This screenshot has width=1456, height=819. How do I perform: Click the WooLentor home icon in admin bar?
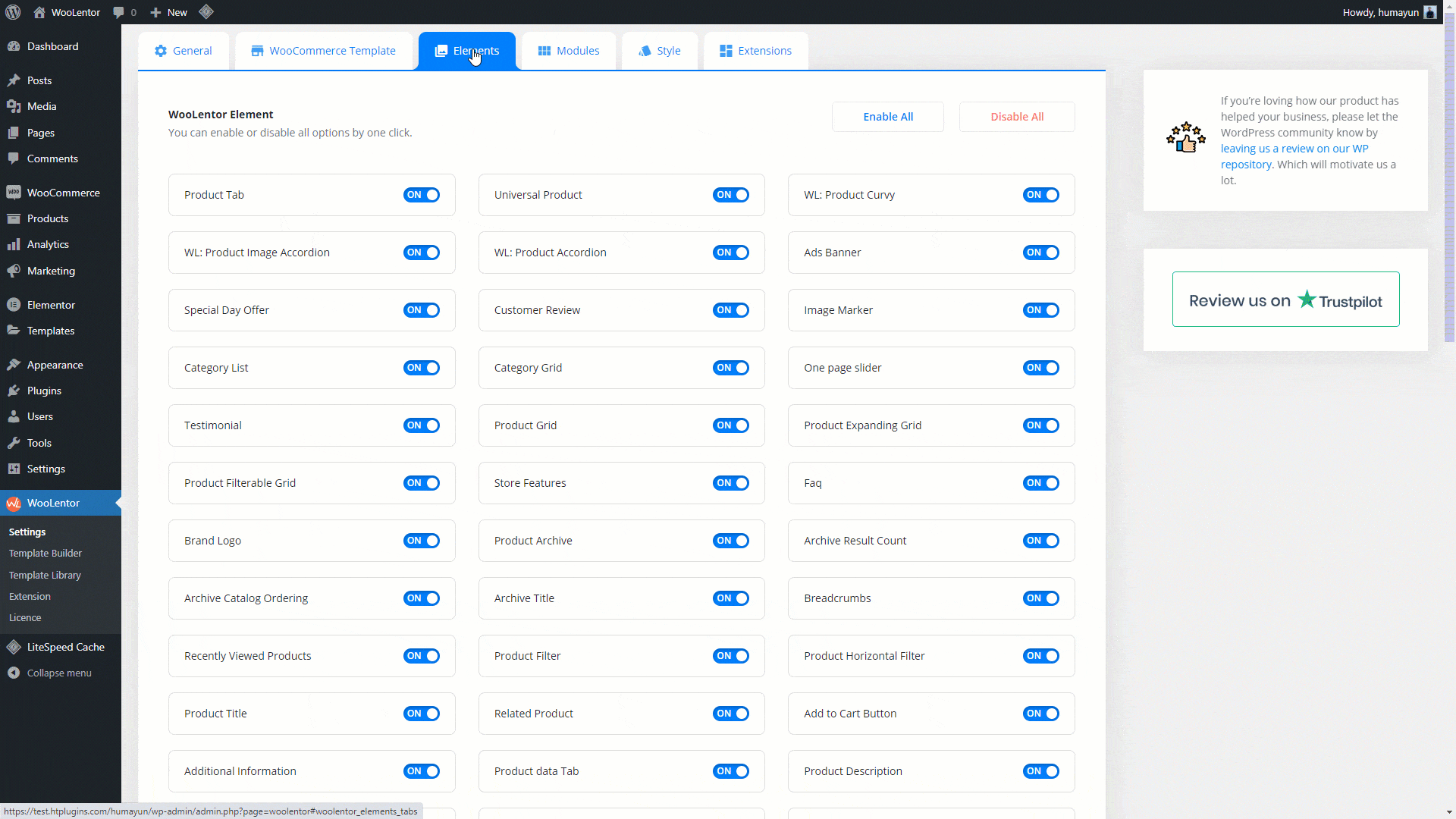point(39,12)
